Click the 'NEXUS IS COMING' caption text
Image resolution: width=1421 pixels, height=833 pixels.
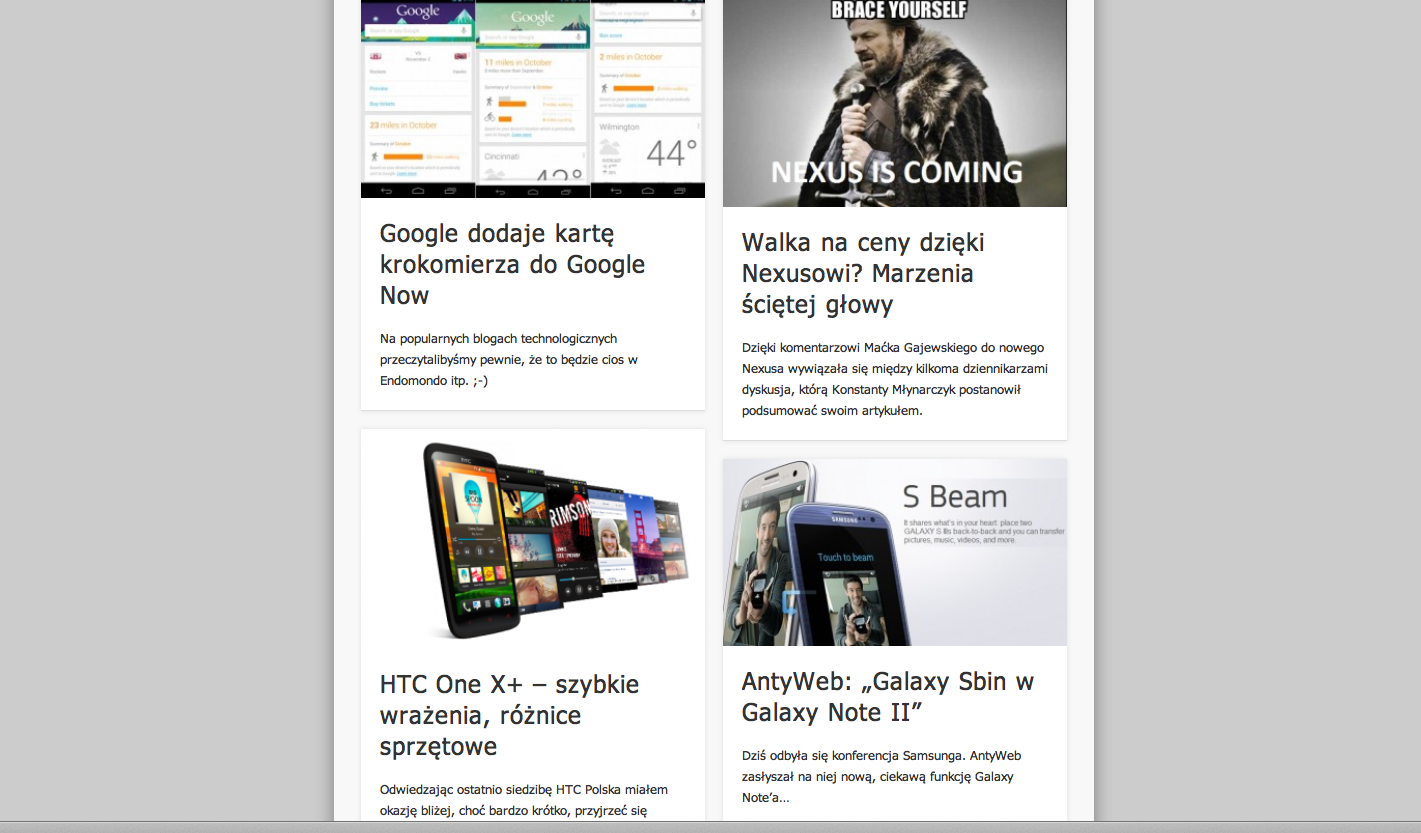click(896, 172)
